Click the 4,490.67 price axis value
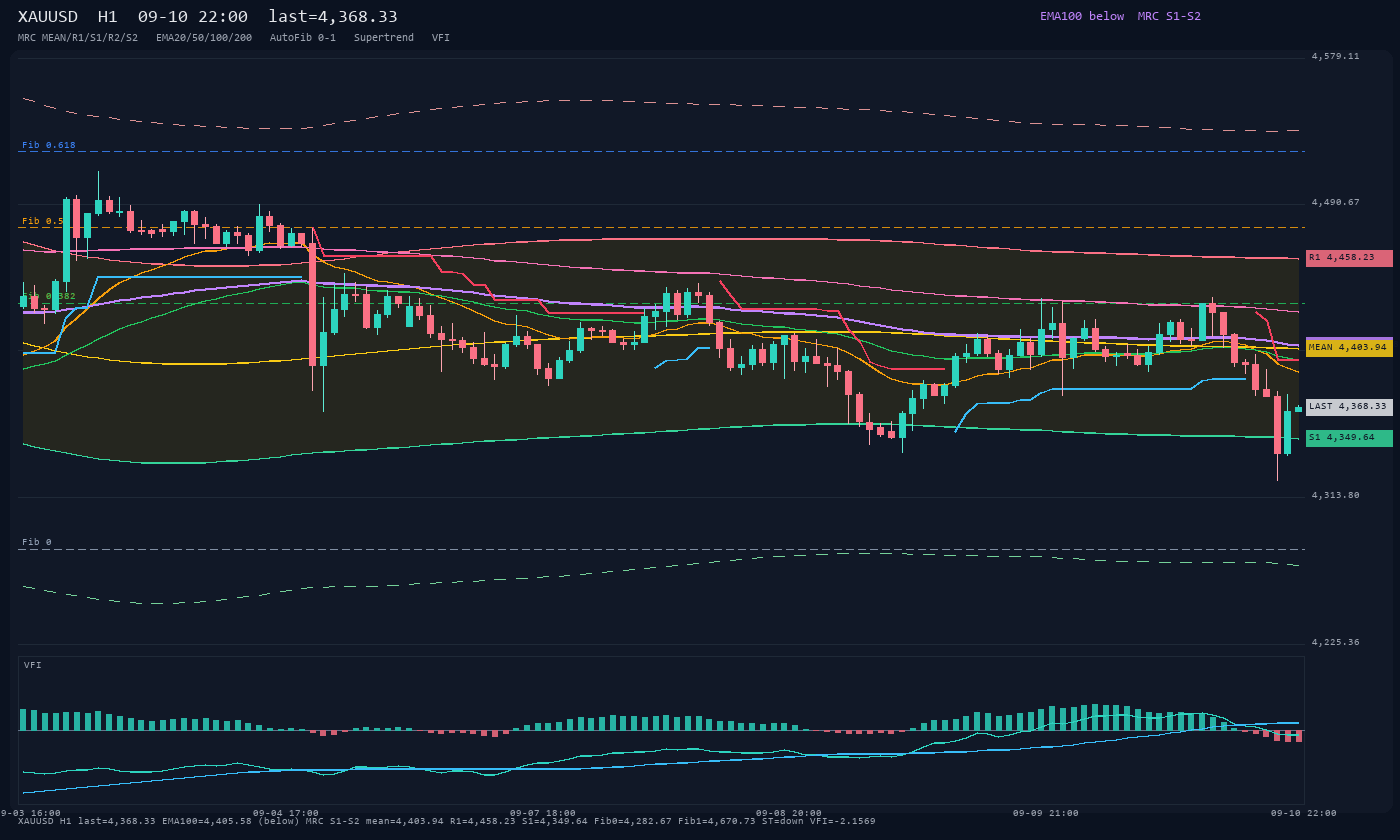This screenshot has width=1400, height=840. point(1336,203)
